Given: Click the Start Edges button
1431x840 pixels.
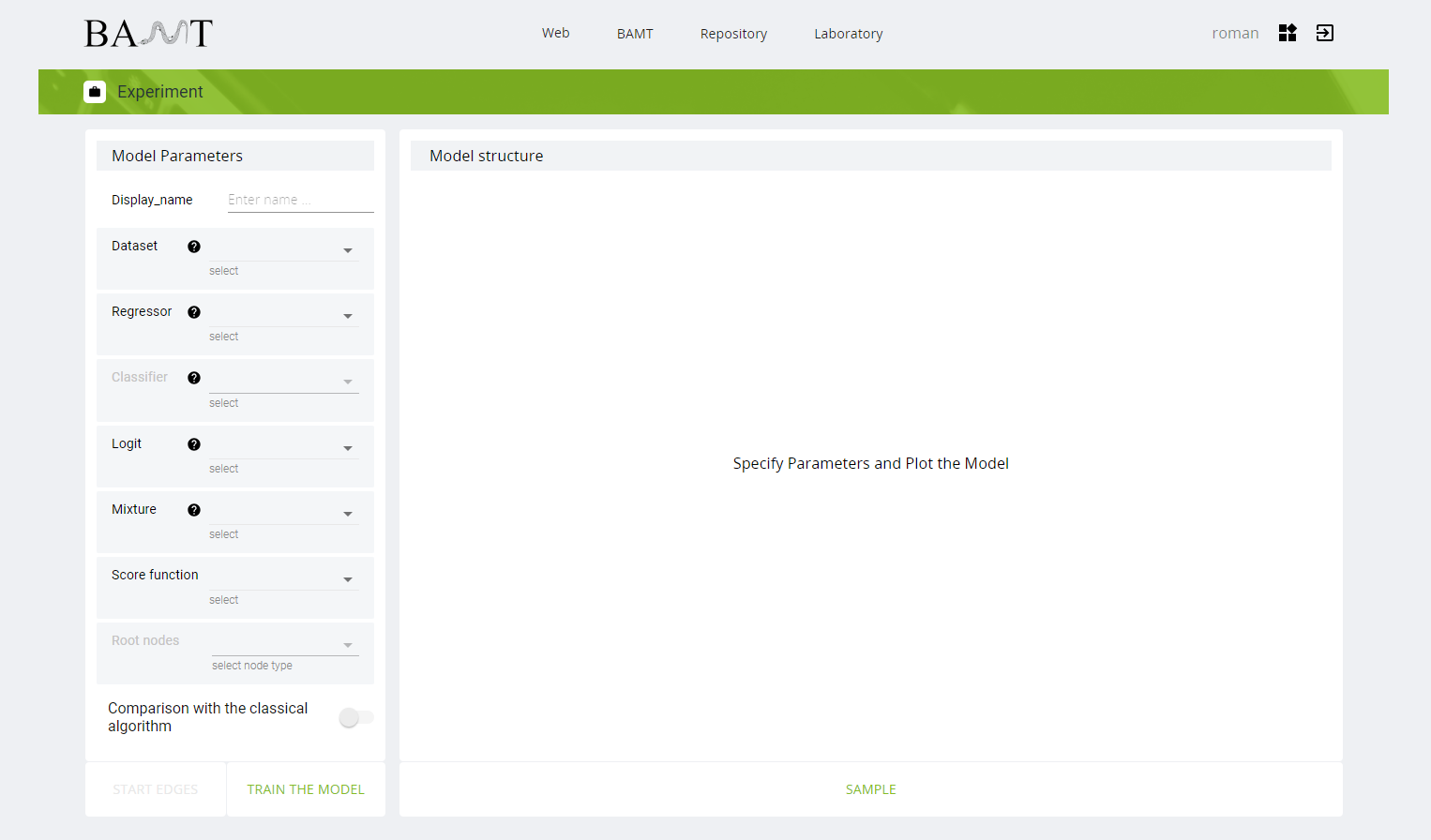Looking at the screenshot, I should click(x=156, y=789).
